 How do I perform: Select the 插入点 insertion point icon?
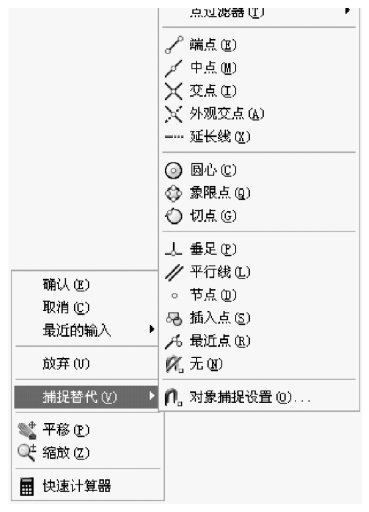(174, 318)
